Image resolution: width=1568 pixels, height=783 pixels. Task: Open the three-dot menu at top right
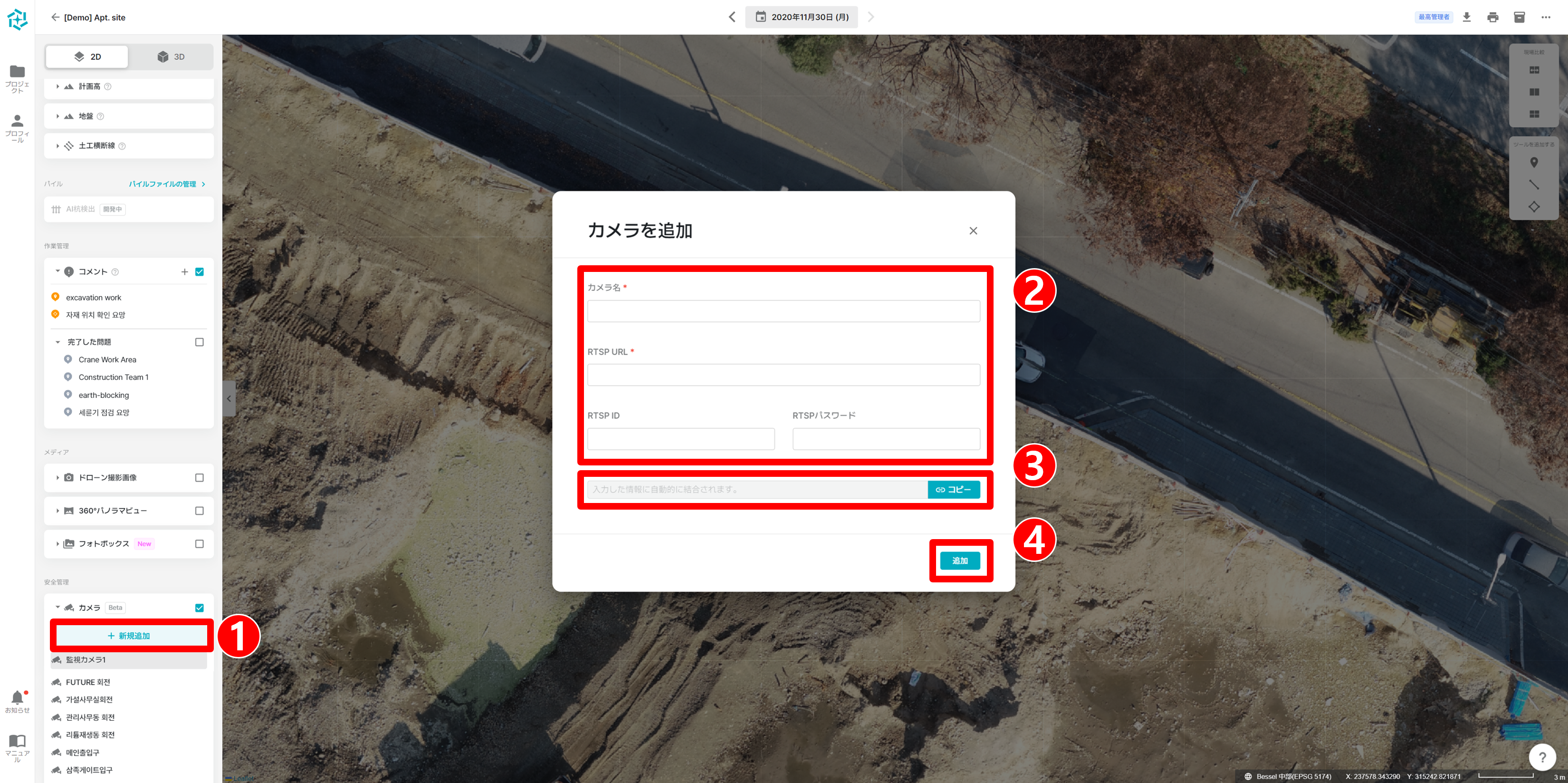pyautogui.click(x=1547, y=17)
